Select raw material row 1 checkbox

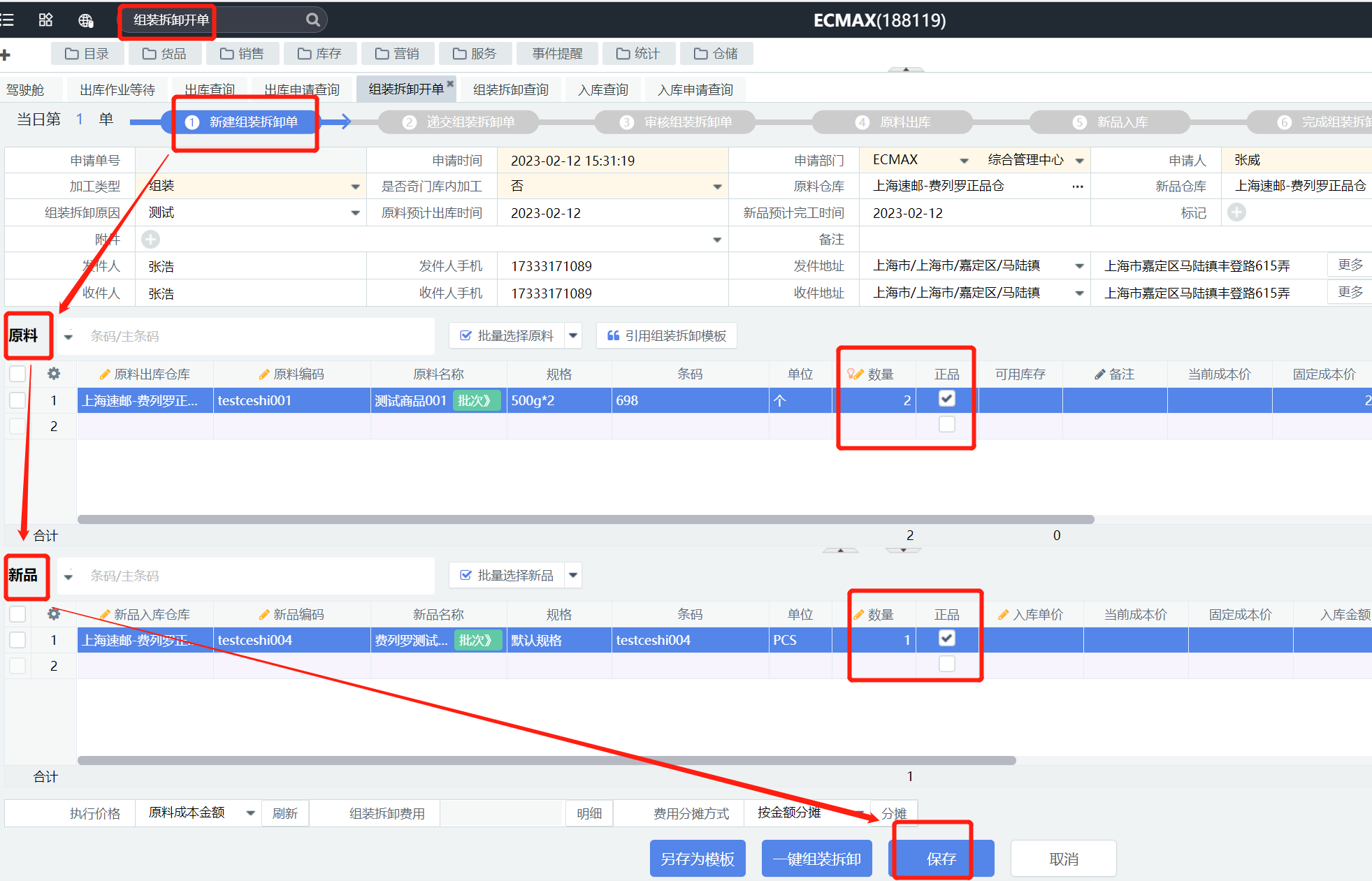click(x=17, y=400)
